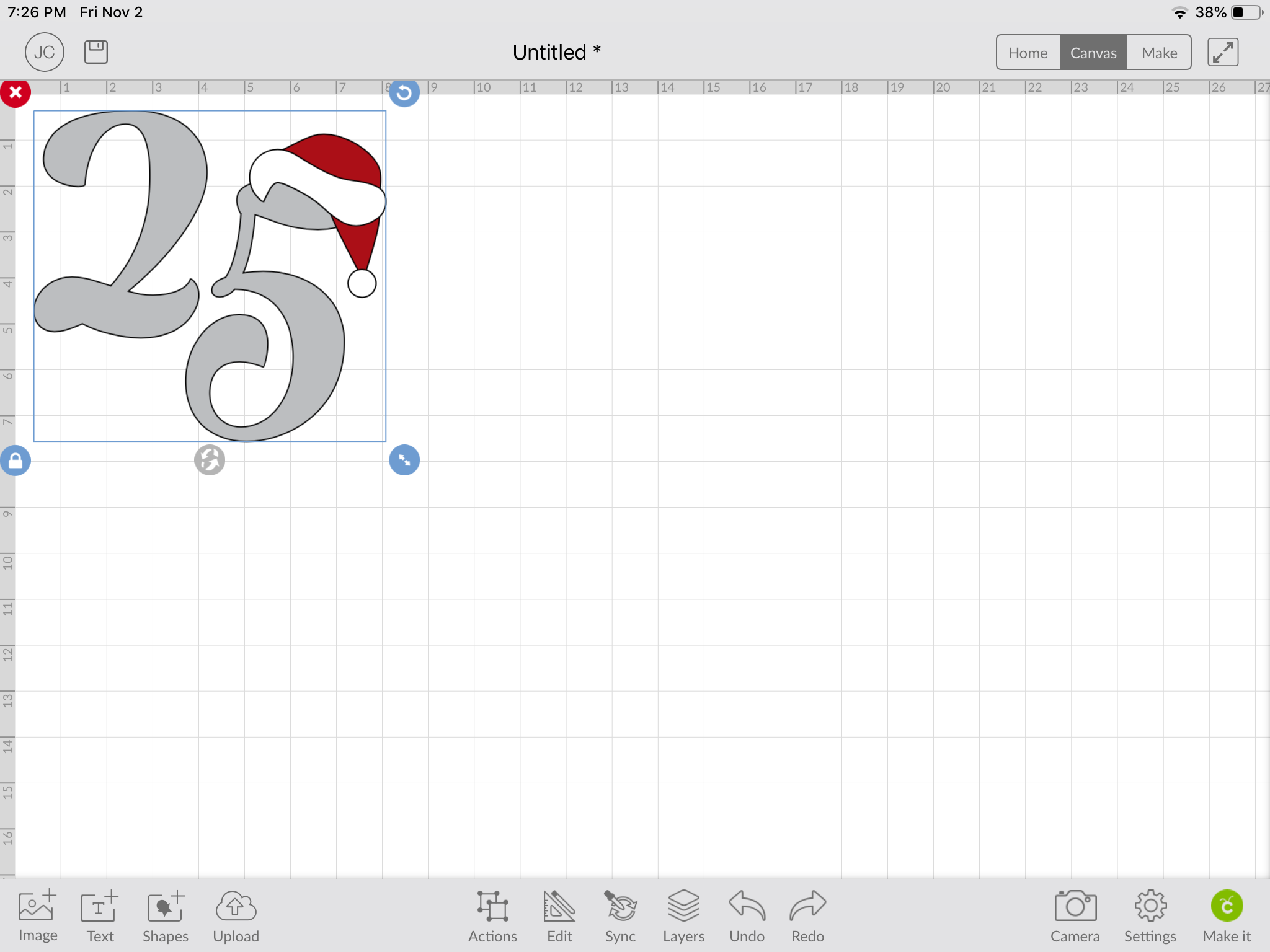Switch to the Make tab
This screenshot has height=952, width=1270.
[x=1159, y=53]
